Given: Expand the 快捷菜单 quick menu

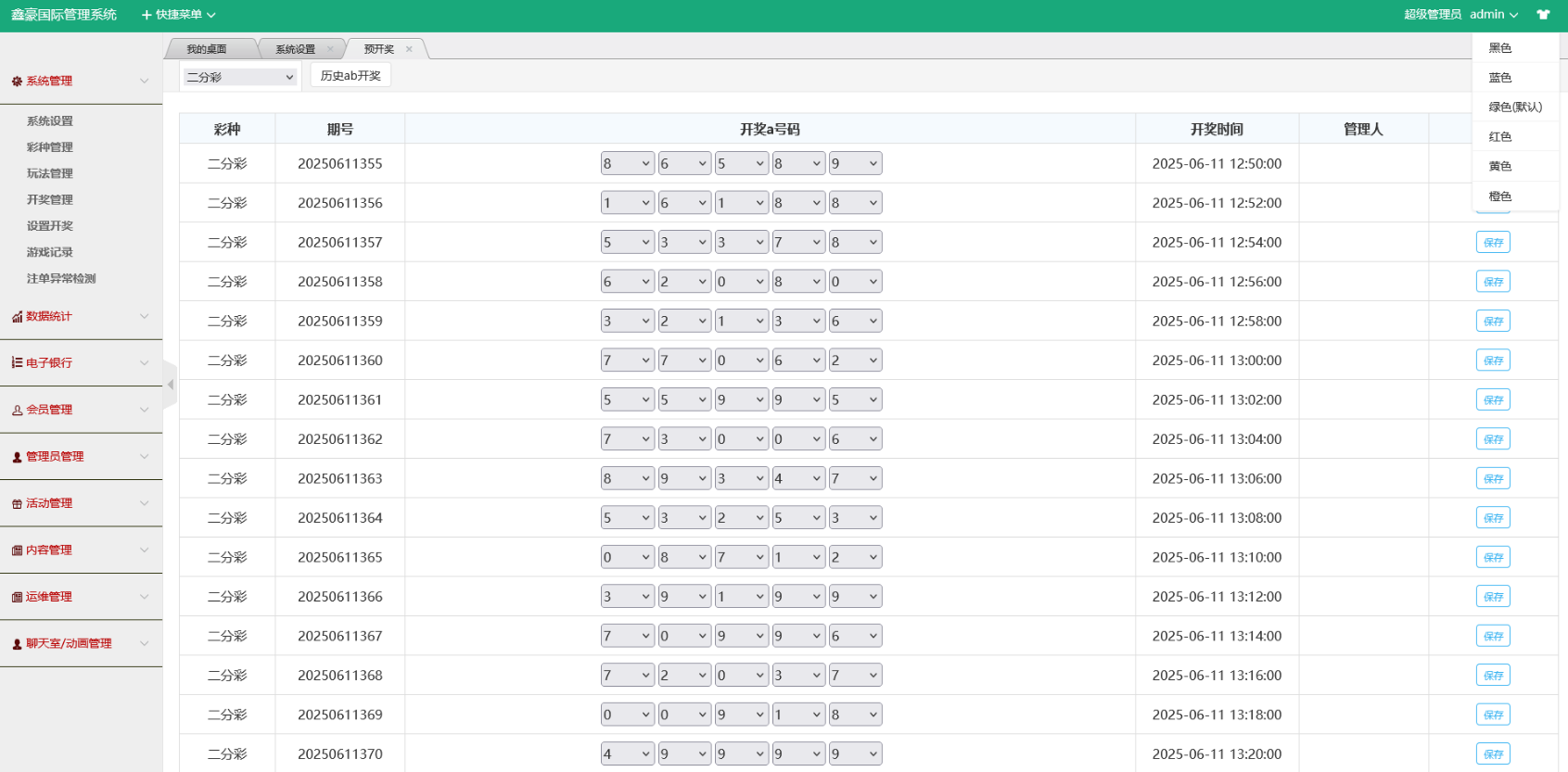Looking at the screenshot, I should [x=179, y=15].
